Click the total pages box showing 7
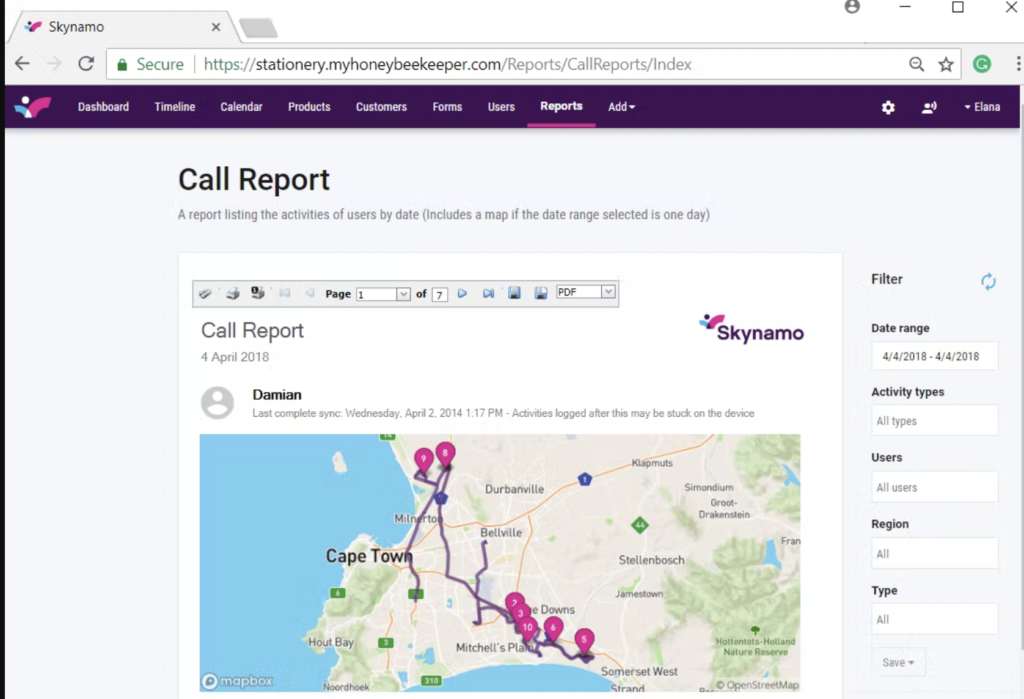Image resolution: width=1024 pixels, height=699 pixels. pos(440,295)
